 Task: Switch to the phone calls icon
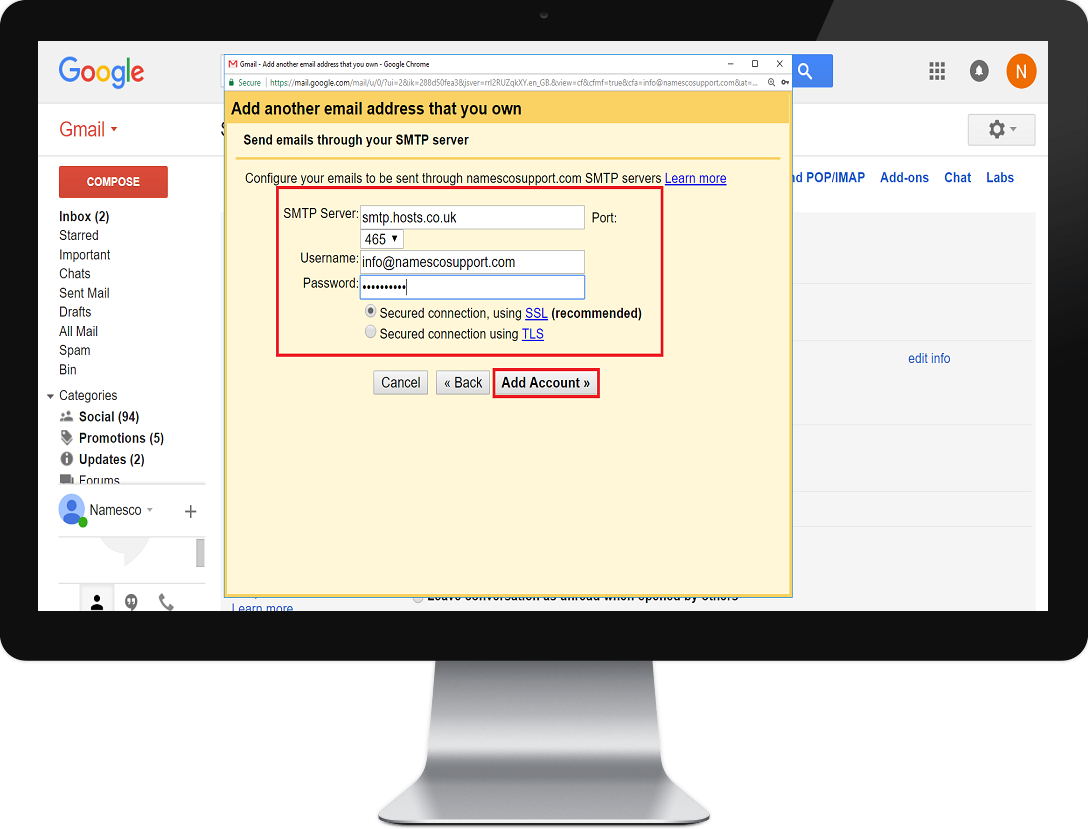166,601
